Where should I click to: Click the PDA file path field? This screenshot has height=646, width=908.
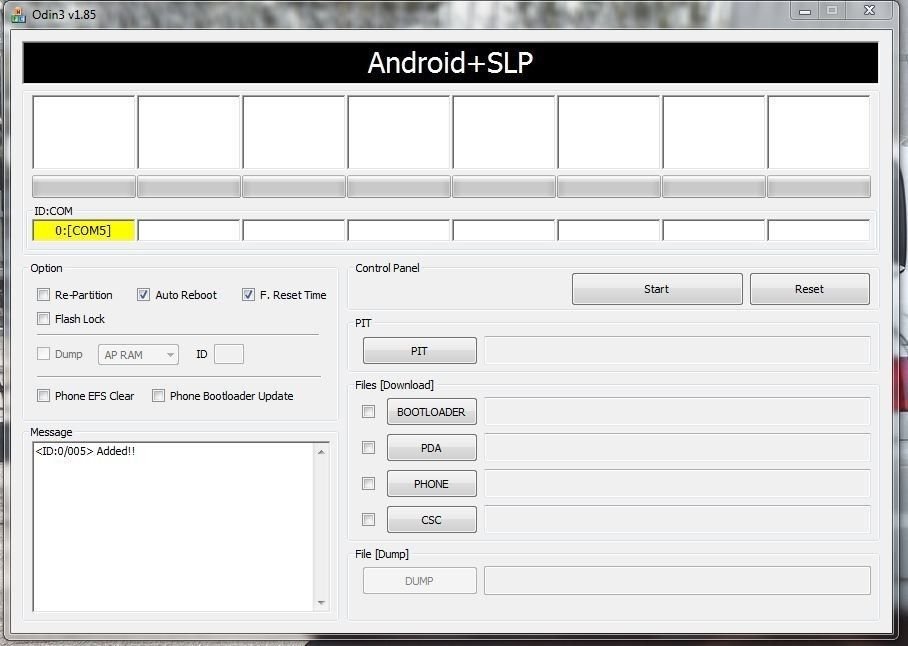pos(678,447)
